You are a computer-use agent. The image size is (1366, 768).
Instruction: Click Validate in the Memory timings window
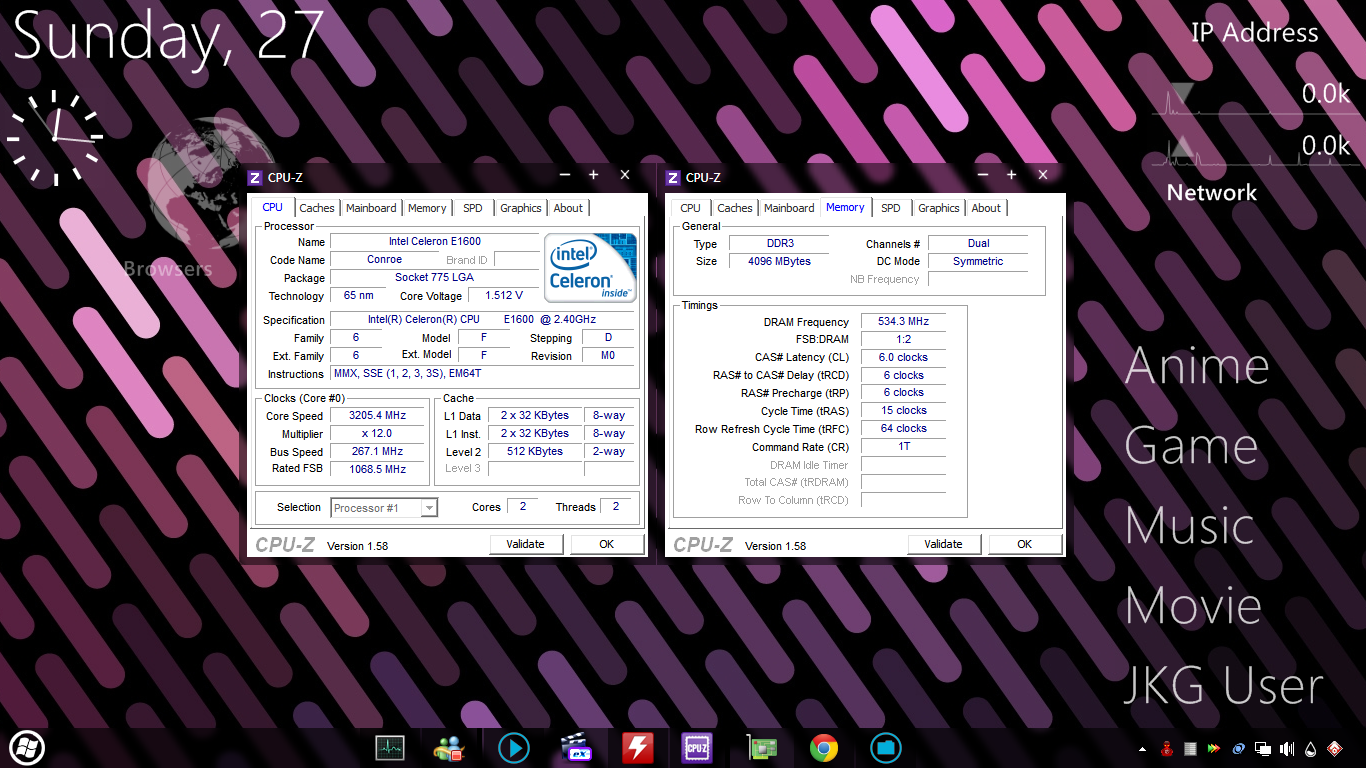[x=944, y=544]
